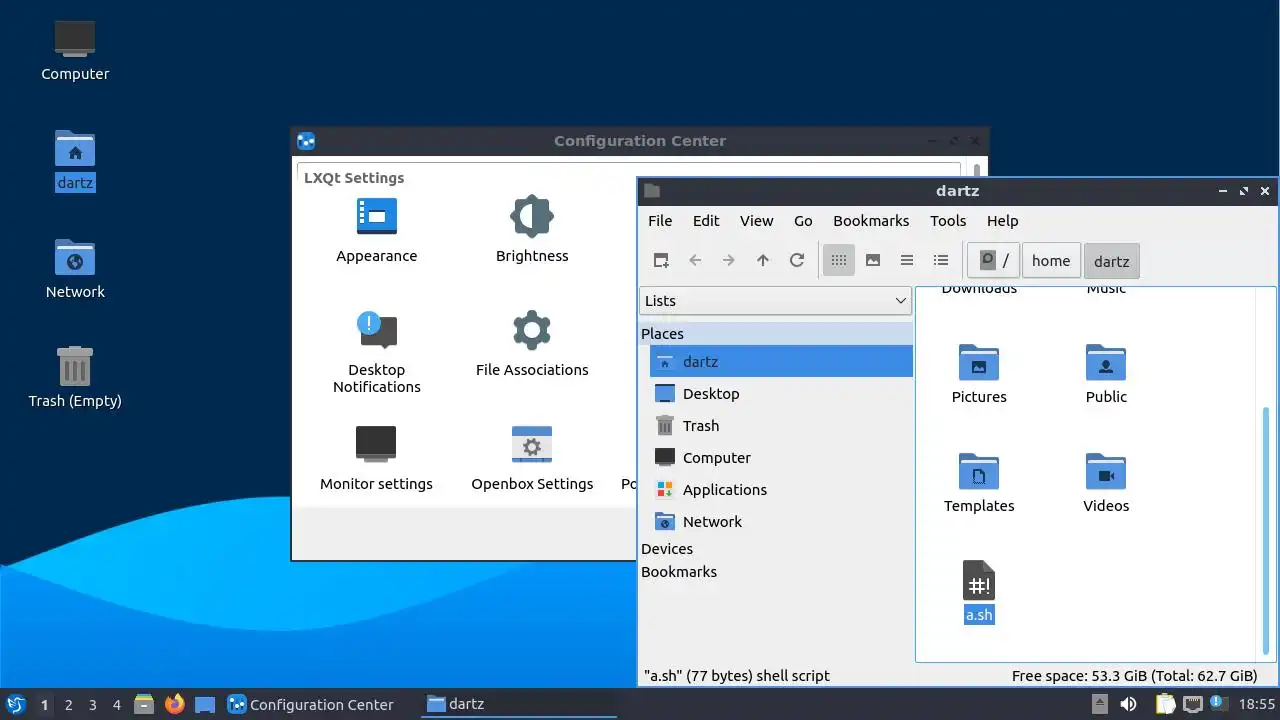Open the Bookmarks menu
Screen dimensions: 1280x720
(x=871, y=221)
